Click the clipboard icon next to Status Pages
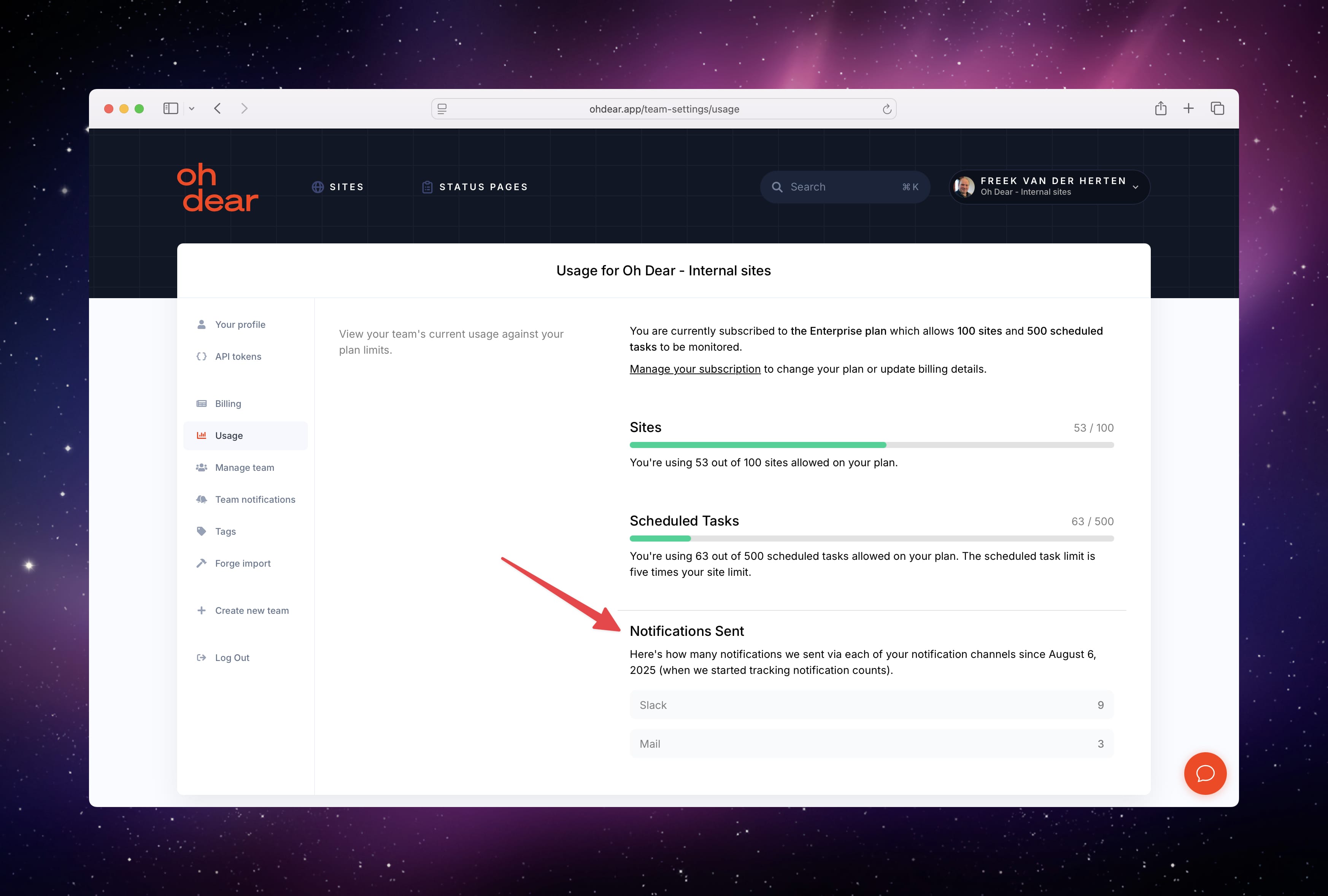 pos(427,187)
